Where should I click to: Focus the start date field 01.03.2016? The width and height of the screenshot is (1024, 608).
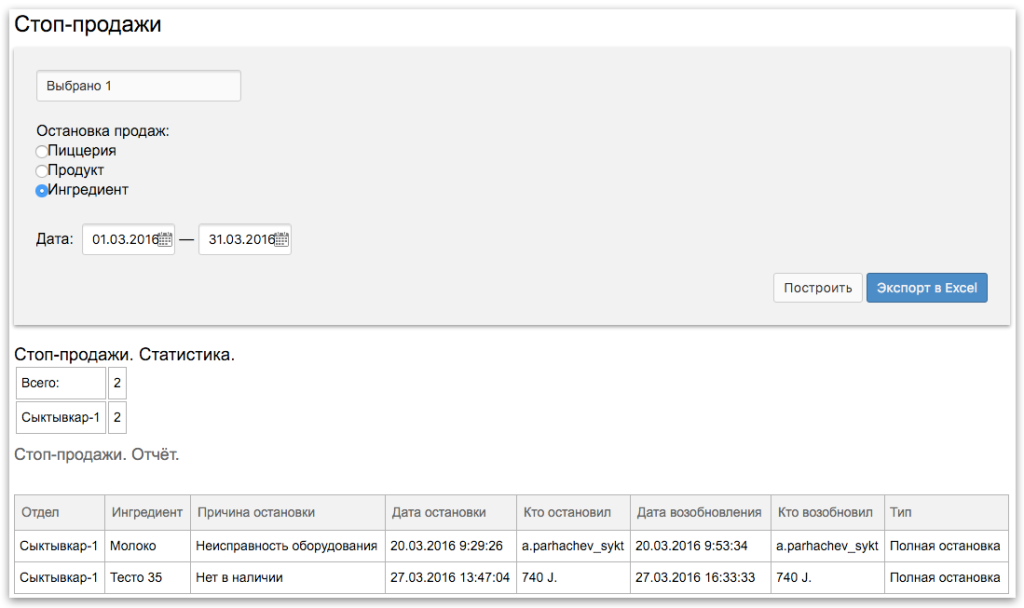129,240
